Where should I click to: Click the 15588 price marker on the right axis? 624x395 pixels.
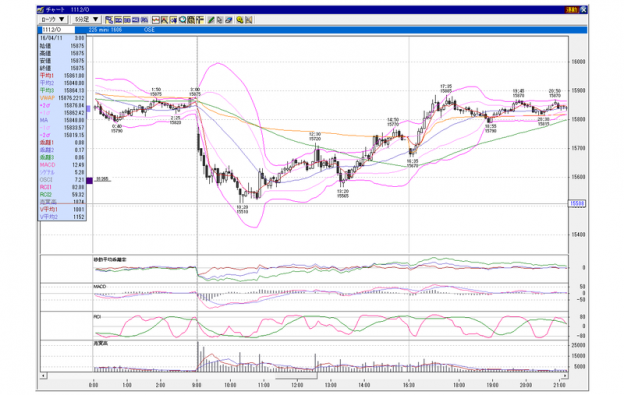click(577, 204)
